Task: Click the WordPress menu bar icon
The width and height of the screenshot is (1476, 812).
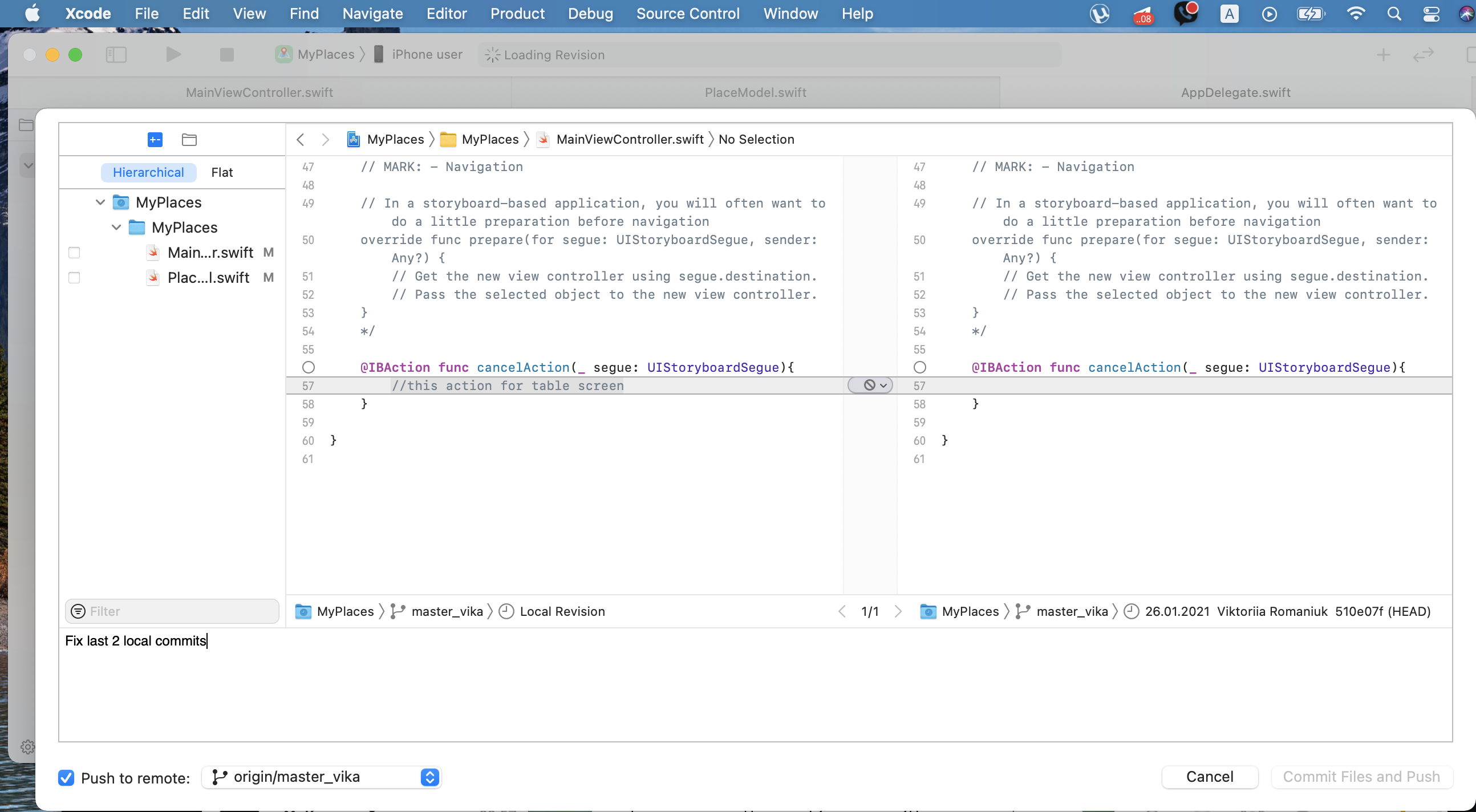Action: click(1099, 13)
